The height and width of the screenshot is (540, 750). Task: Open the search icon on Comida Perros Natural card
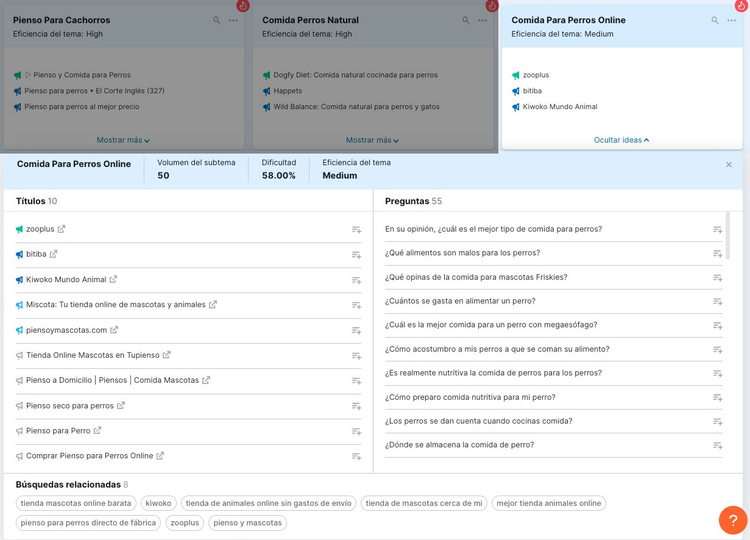coord(466,21)
